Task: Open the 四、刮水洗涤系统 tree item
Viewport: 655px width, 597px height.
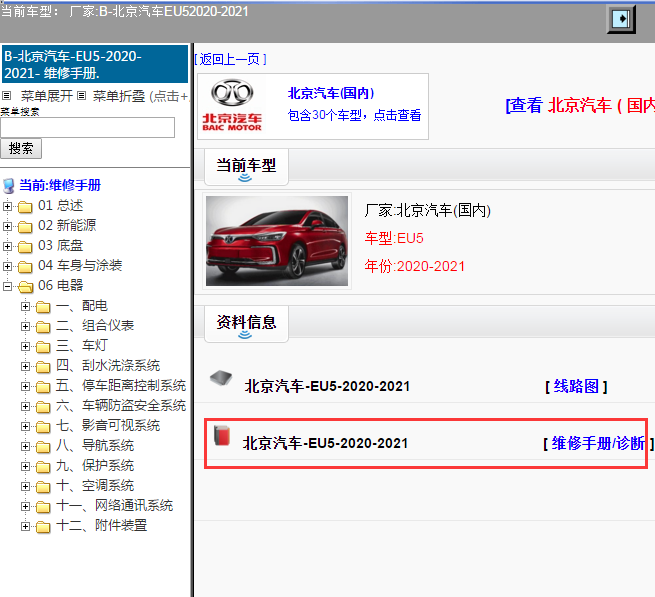Action: pyautogui.click(x=108, y=366)
